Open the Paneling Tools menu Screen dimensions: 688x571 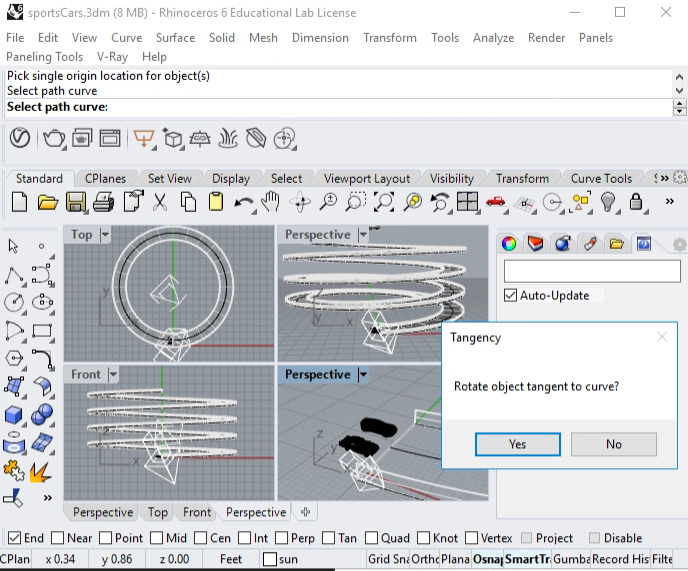pos(44,57)
